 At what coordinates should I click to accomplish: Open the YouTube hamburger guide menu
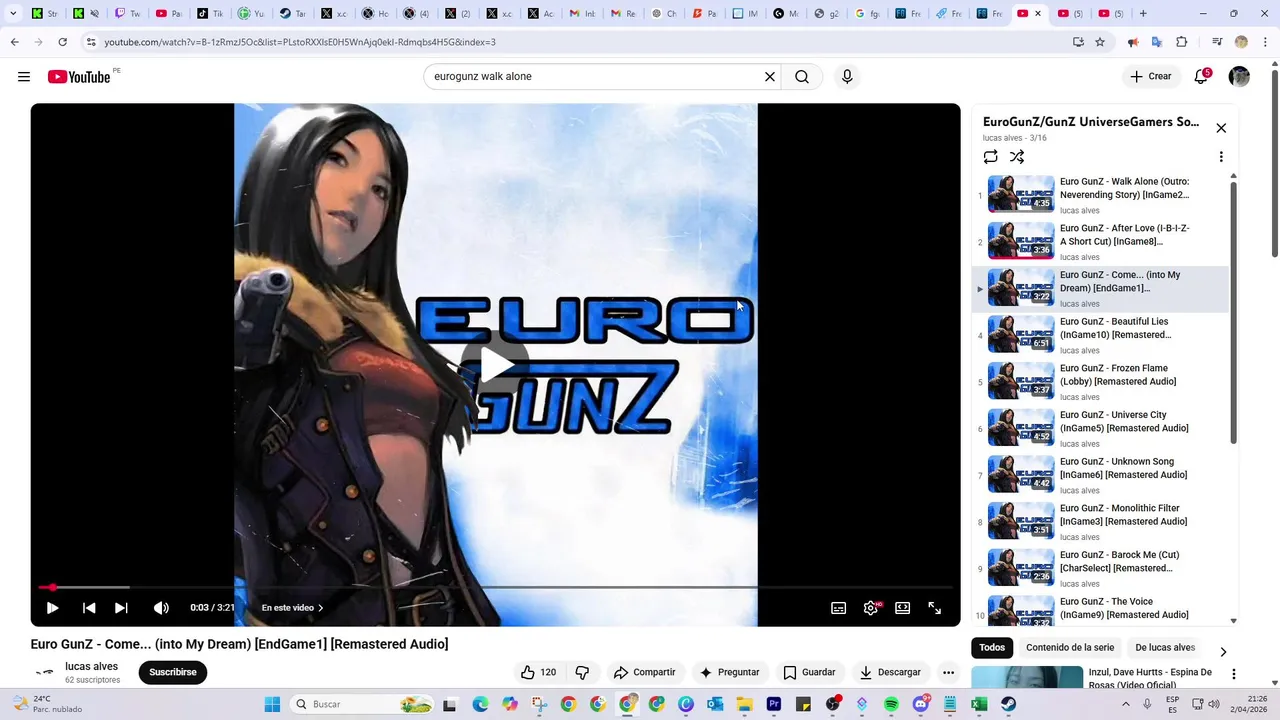pyautogui.click(x=24, y=77)
